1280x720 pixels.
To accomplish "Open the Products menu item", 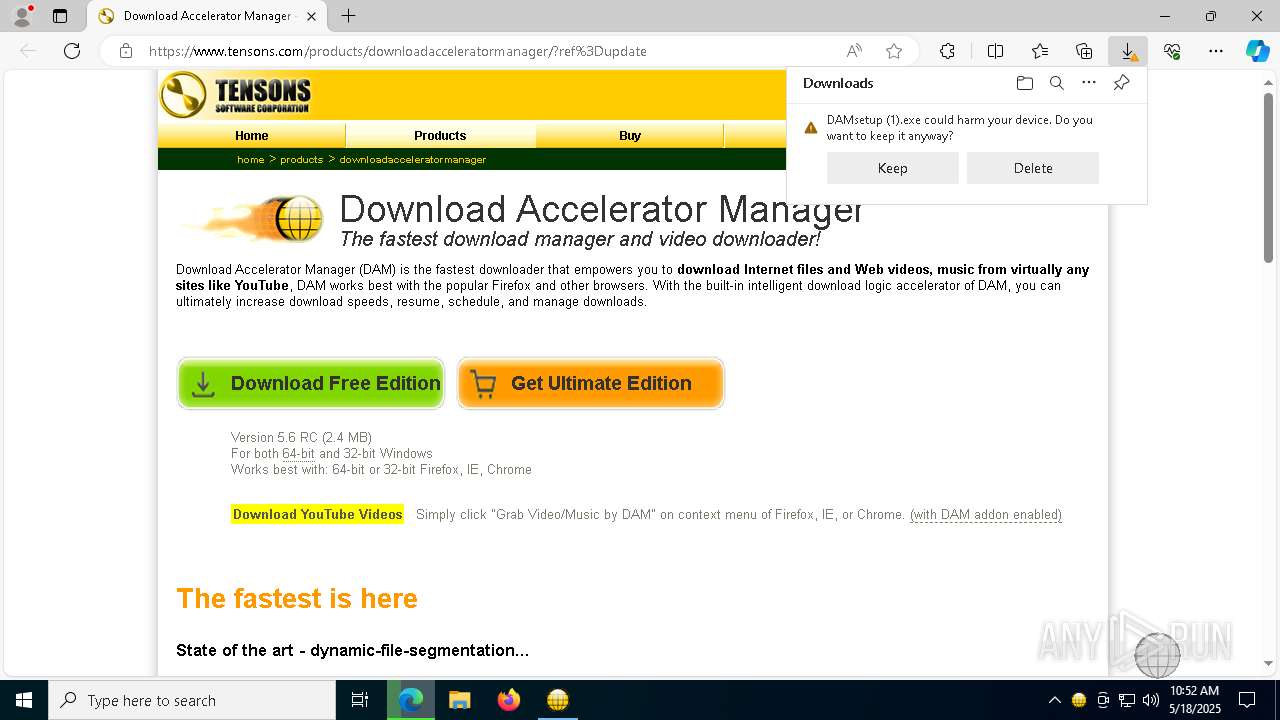I will (x=440, y=135).
